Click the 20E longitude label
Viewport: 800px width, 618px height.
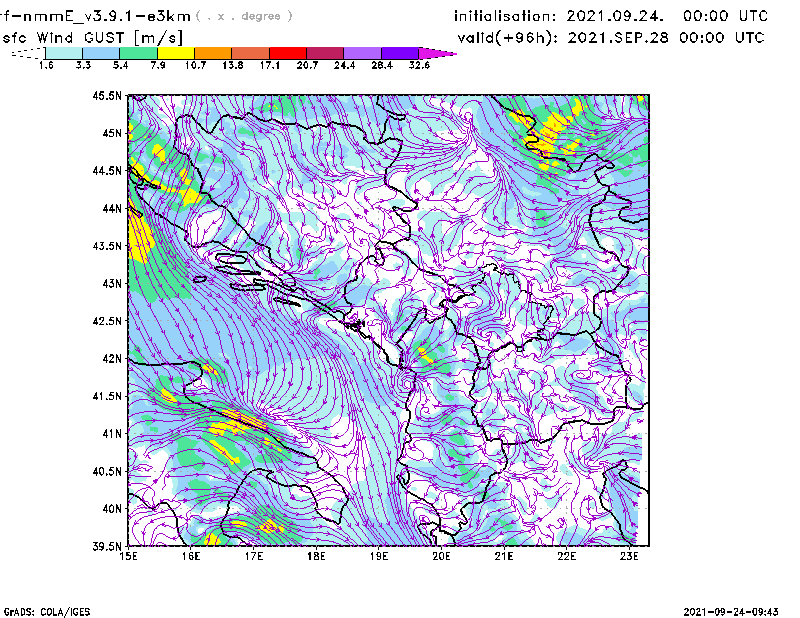(x=441, y=556)
